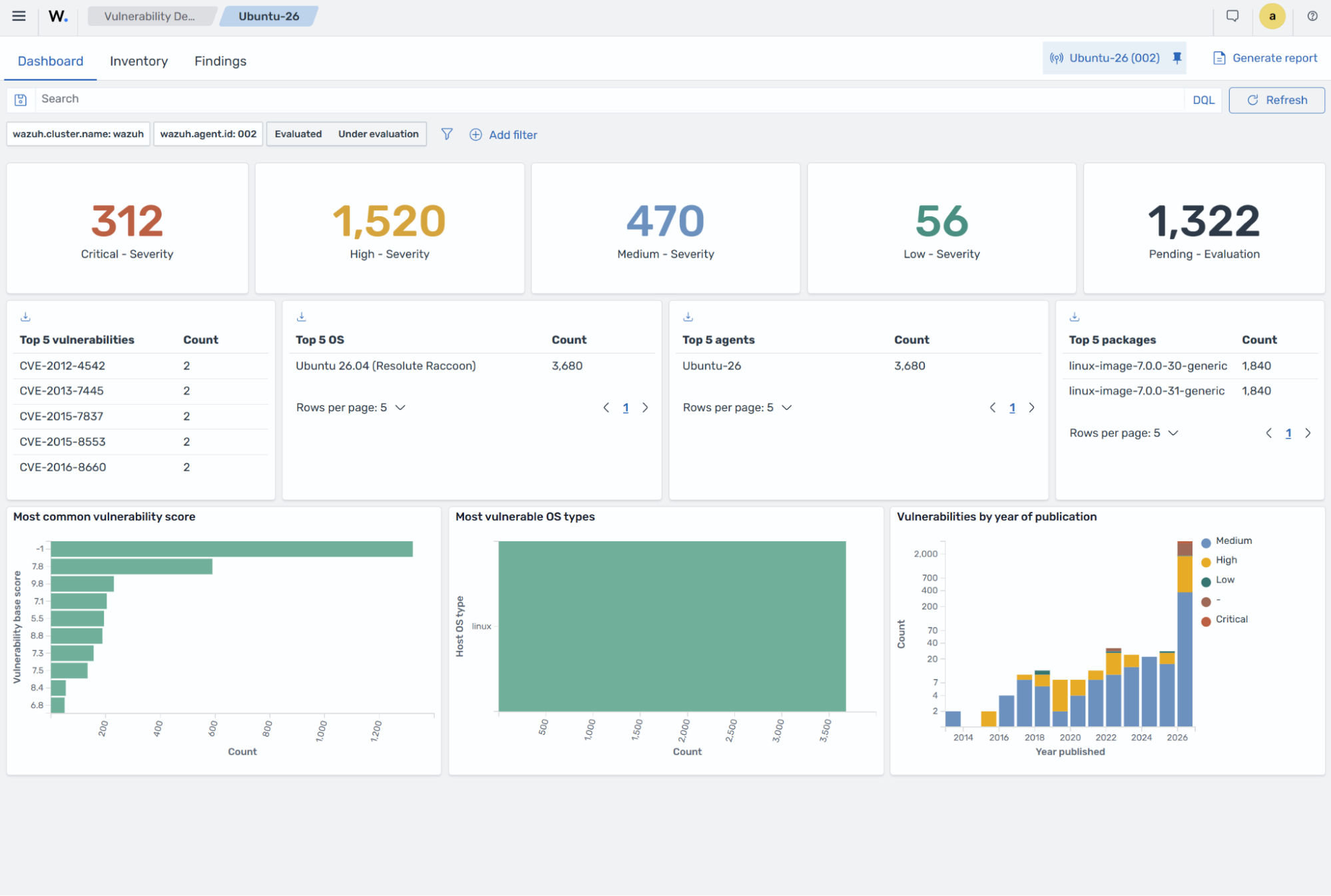Unpin the Ubuntu-26 agent via pin icon

(1177, 58)
